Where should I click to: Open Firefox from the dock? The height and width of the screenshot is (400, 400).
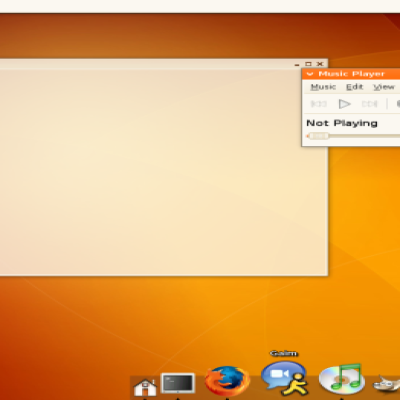click(227, 381)
